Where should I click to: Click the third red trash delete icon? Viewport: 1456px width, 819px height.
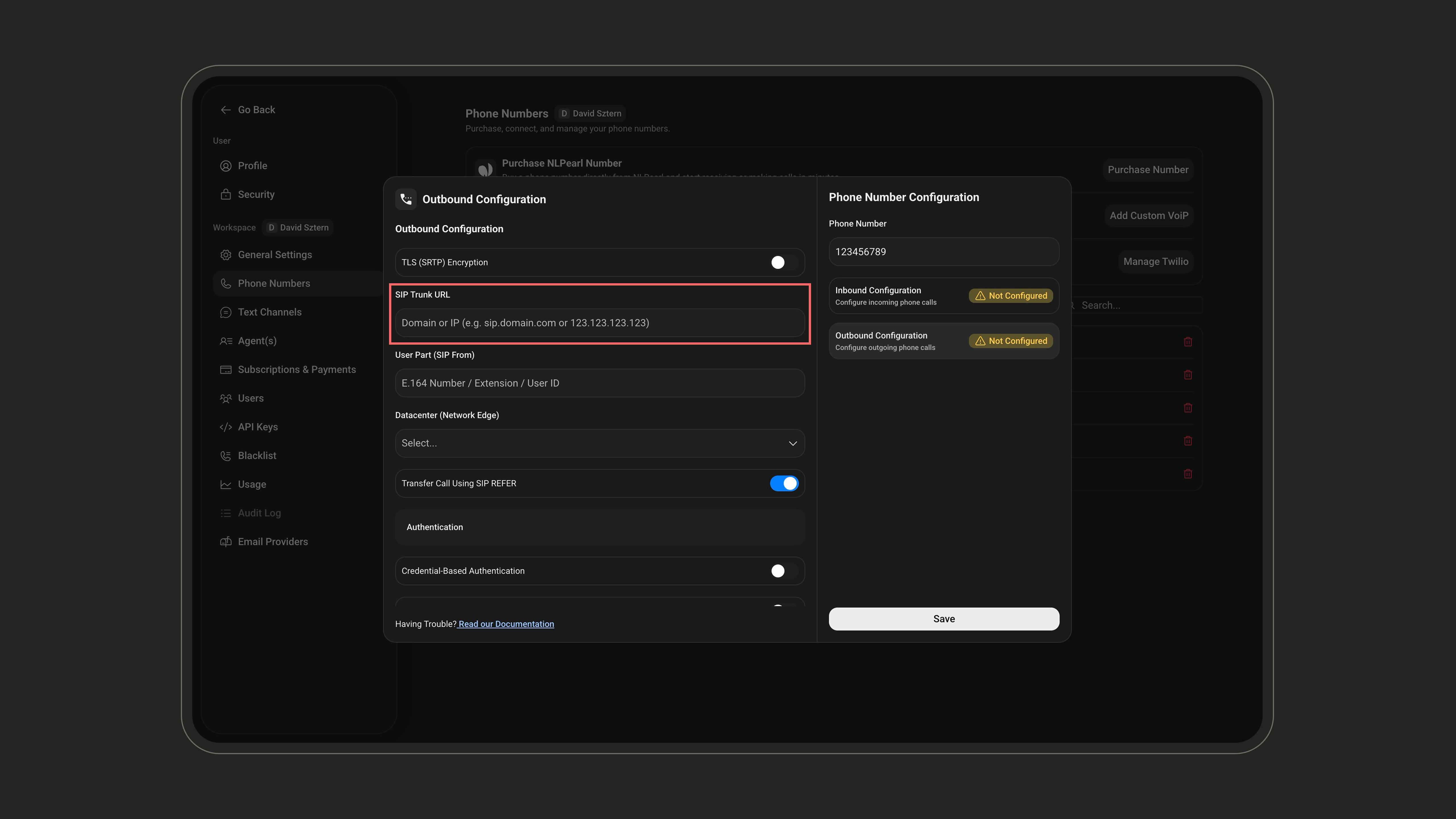(x=1188, y=408)
